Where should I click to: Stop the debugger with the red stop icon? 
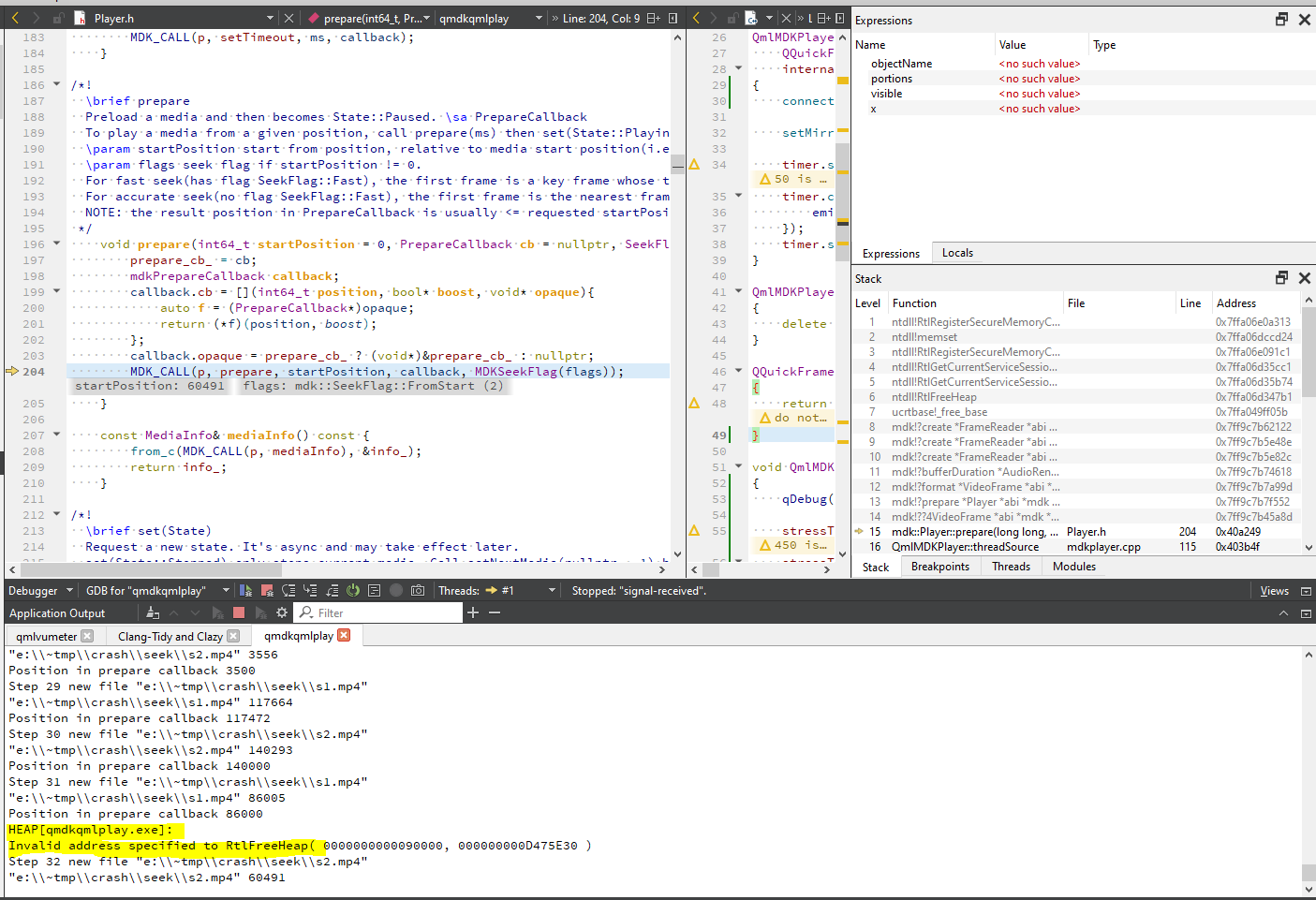(267, 590)
